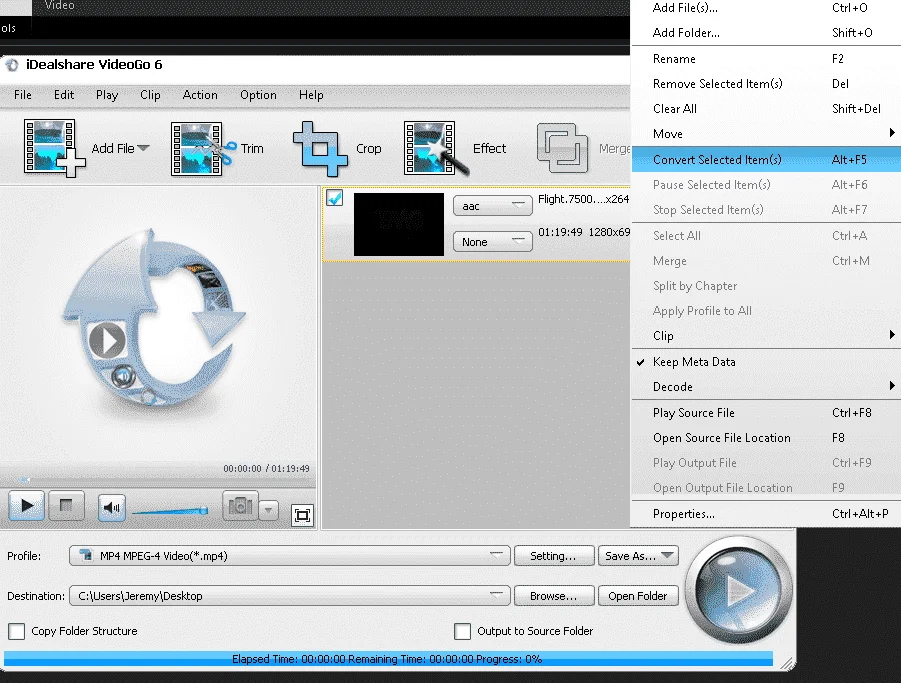Start playback with the Play button

[26, 506]
